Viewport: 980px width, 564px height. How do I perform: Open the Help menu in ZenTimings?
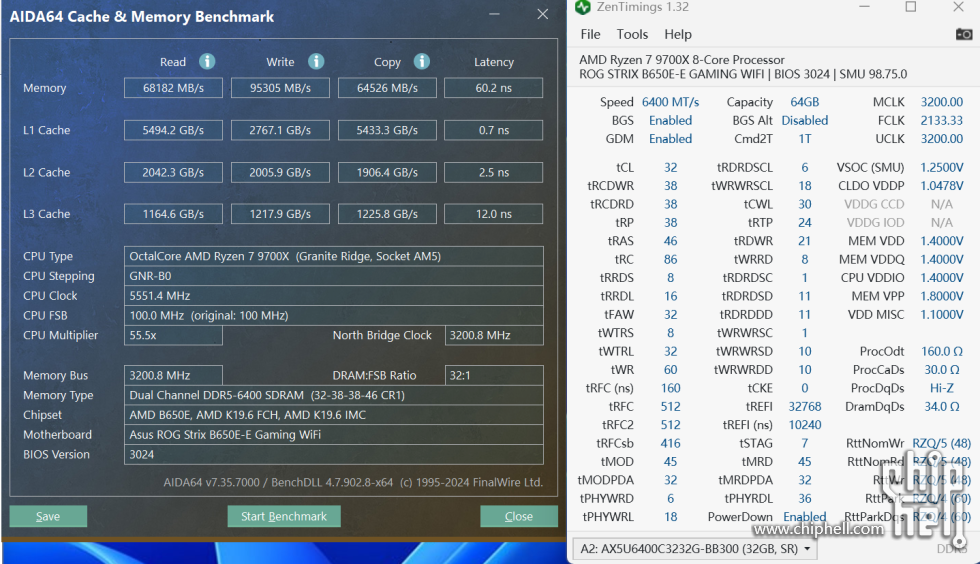pos(678,34)
